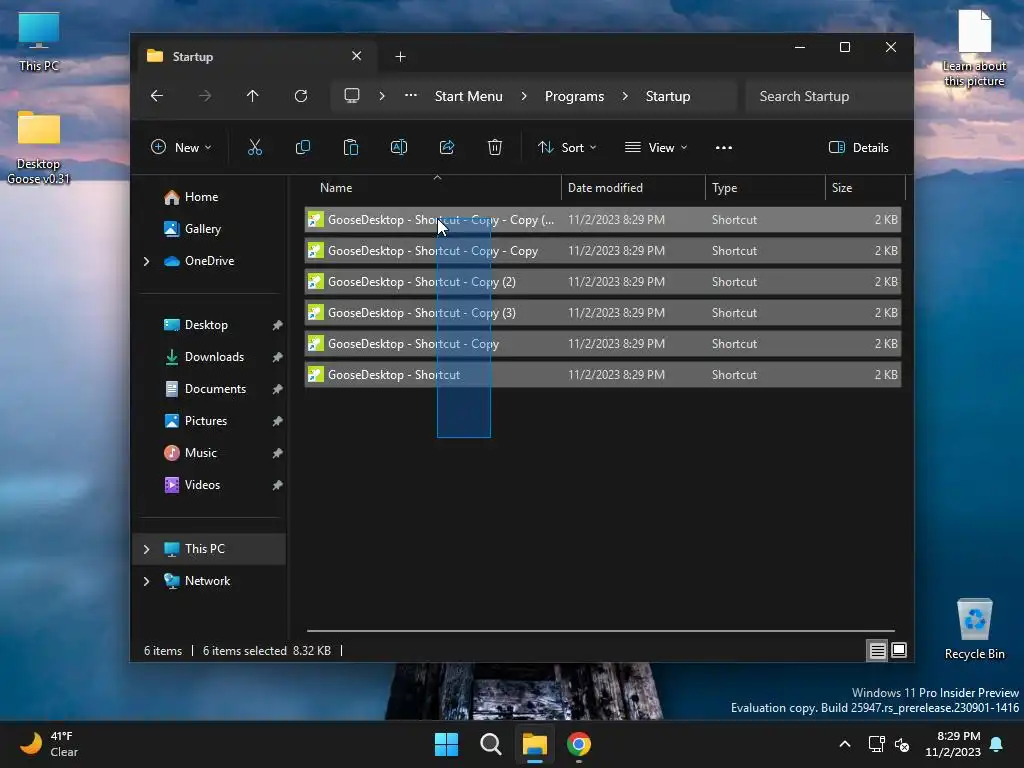The width and height of the screenshot is (1024, 768).
Task: Expand This PC tree node chevron
Action: pyautogui.click(x=146, y=549)
